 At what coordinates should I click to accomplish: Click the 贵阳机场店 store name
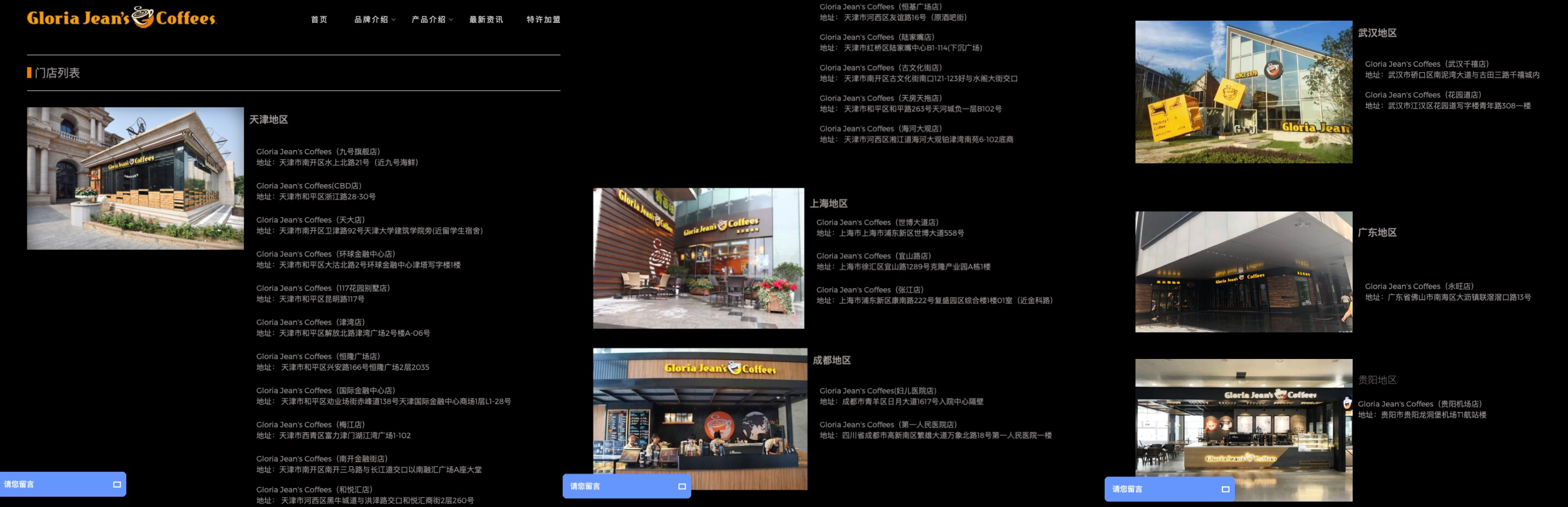pyautogui.click(x=1420, y=404)
